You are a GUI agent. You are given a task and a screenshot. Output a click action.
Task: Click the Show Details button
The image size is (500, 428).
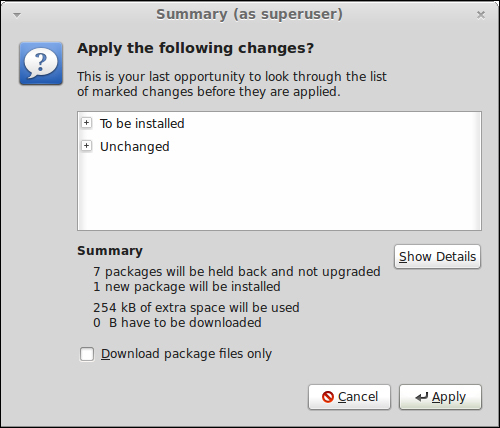pos(437,257)
